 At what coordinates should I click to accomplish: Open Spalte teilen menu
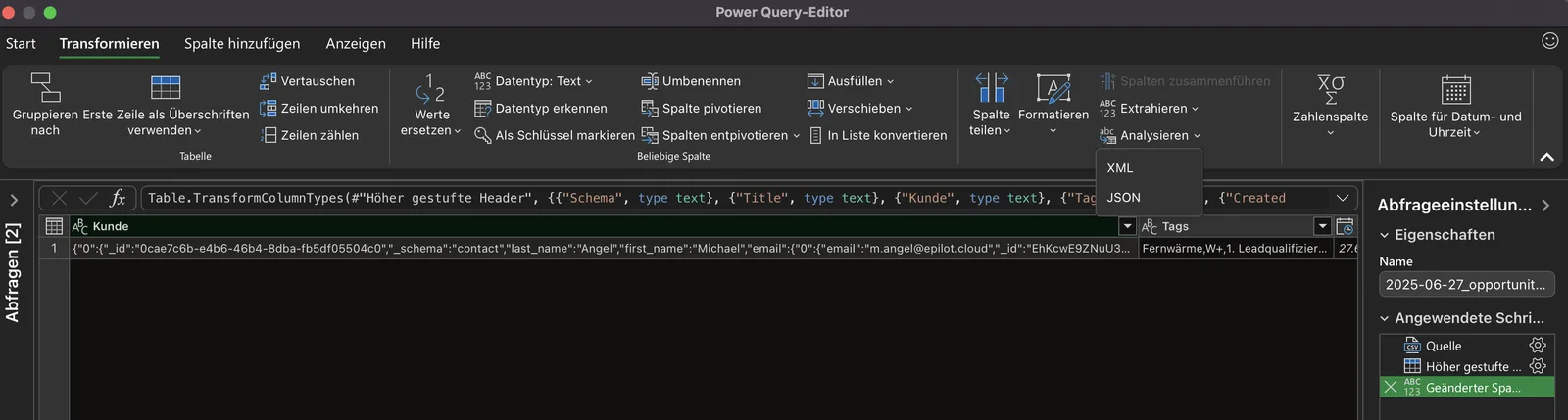tap(991, 105)
